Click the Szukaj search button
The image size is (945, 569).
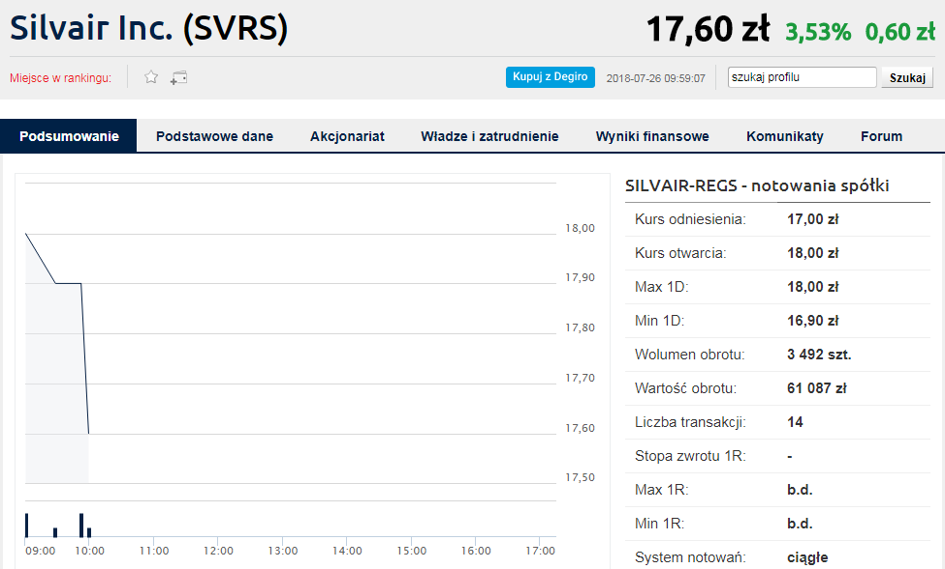(907, 78)
